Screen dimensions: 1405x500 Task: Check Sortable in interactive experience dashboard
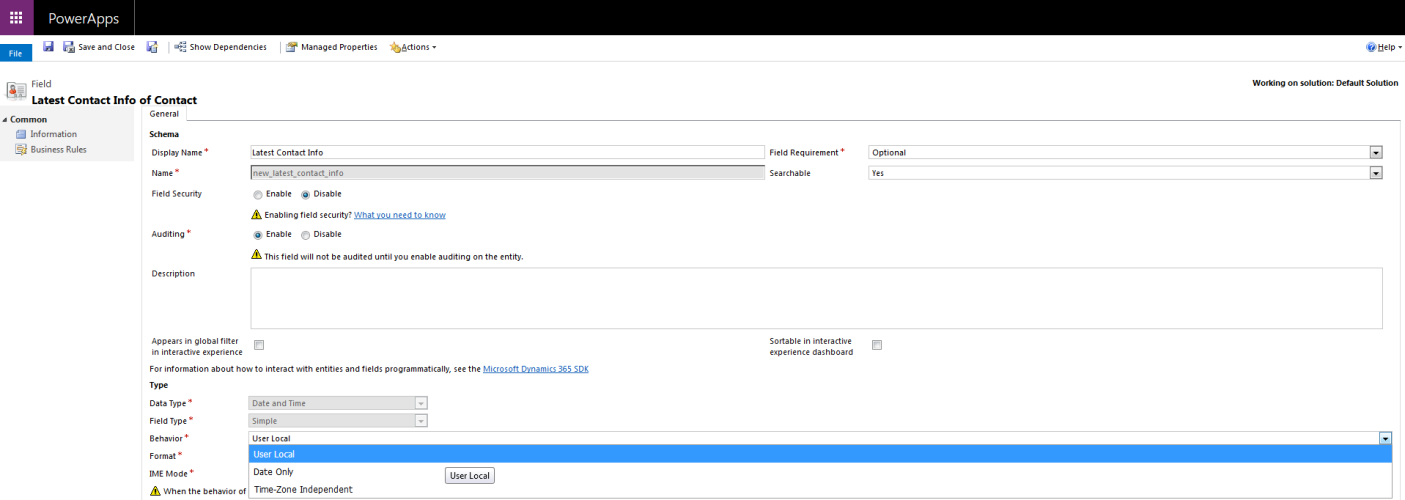pyautogui.click(x=877, y=345)
